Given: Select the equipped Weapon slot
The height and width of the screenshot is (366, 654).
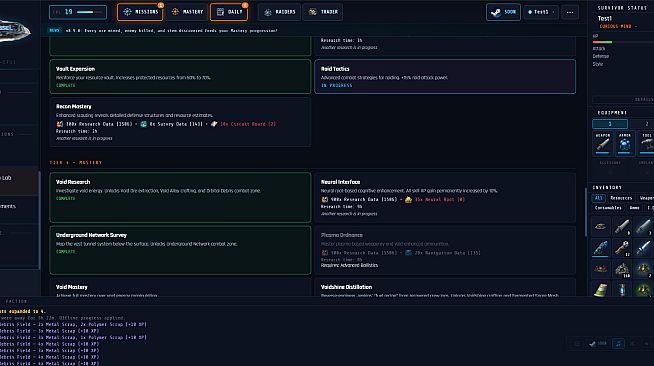Looking at the screenshot, I should pyautogui.click(x=603, y=143).
